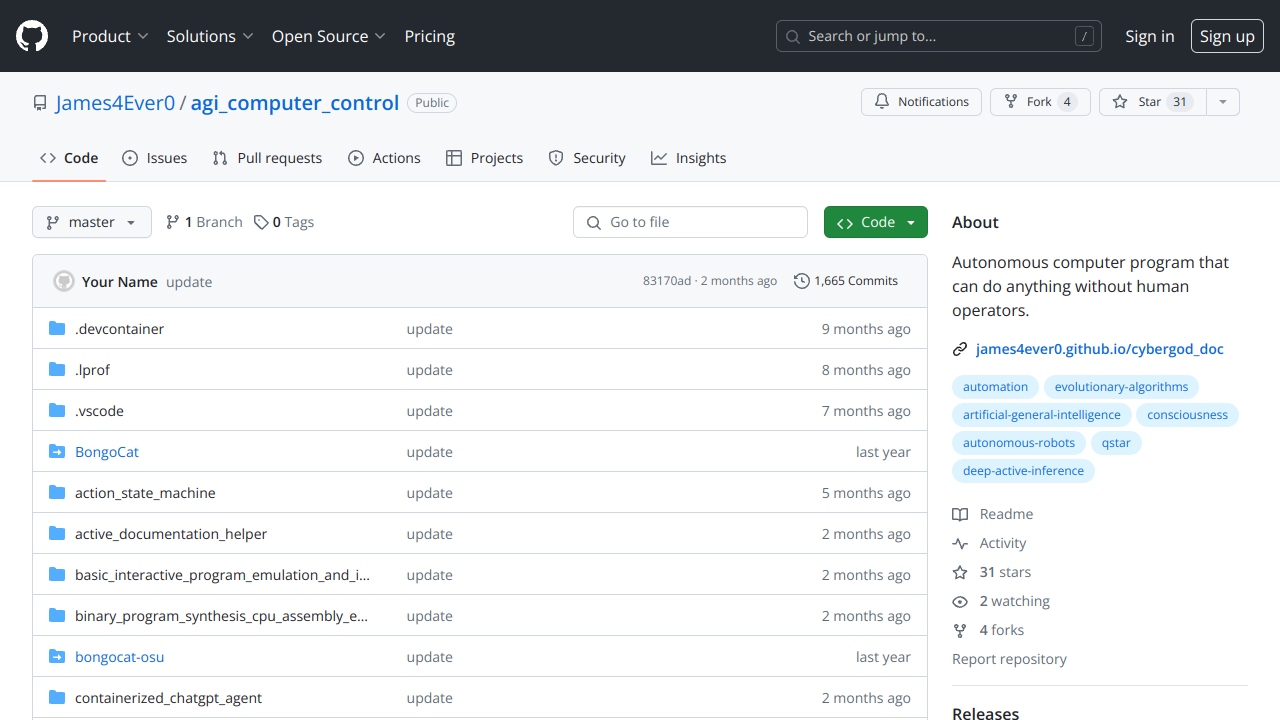Fork the repository with Fork button
Viewport: 1280px width, 720px height.
(x=1038, y=102)
